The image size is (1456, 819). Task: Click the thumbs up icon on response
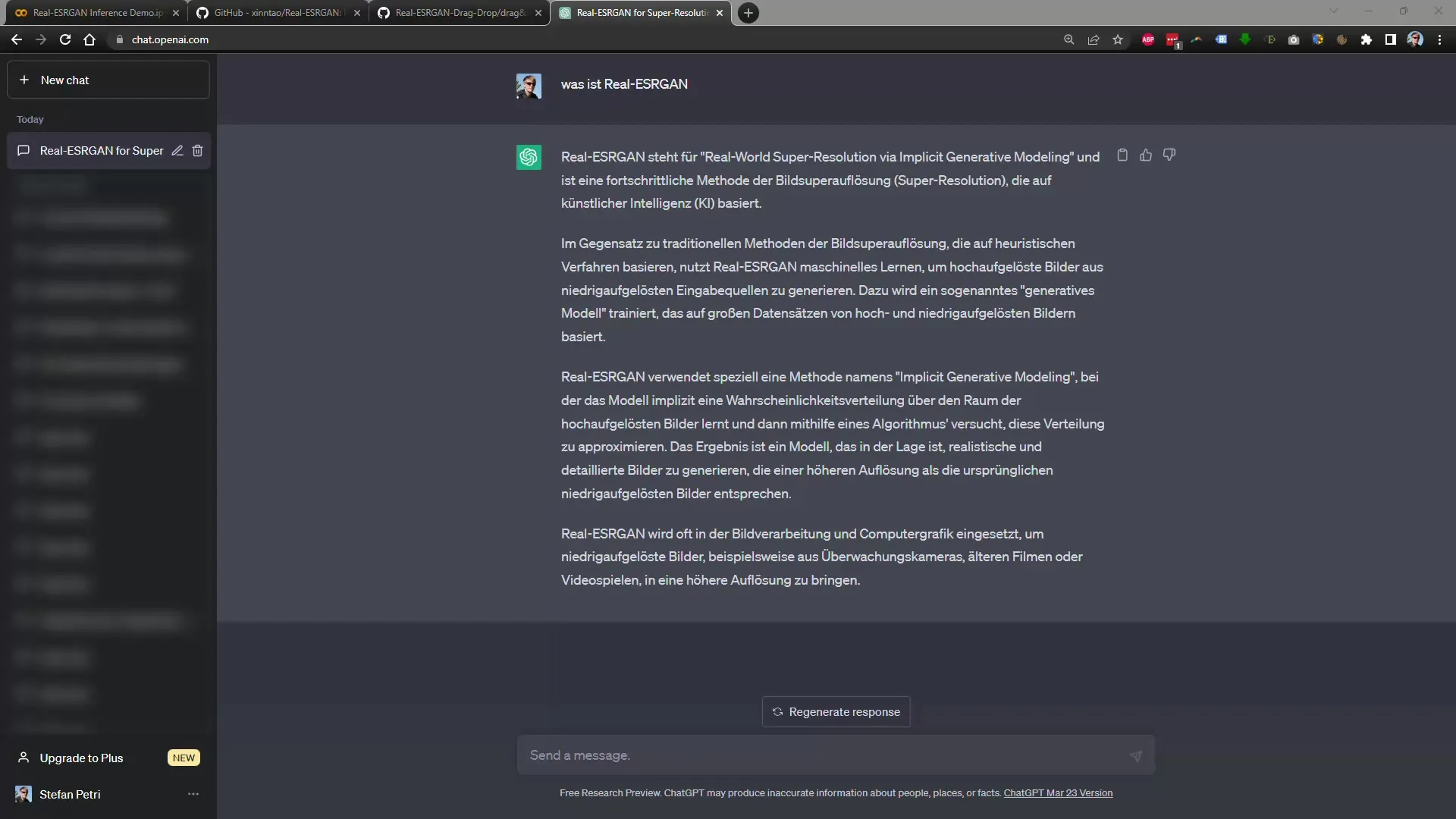point(1146,154)
